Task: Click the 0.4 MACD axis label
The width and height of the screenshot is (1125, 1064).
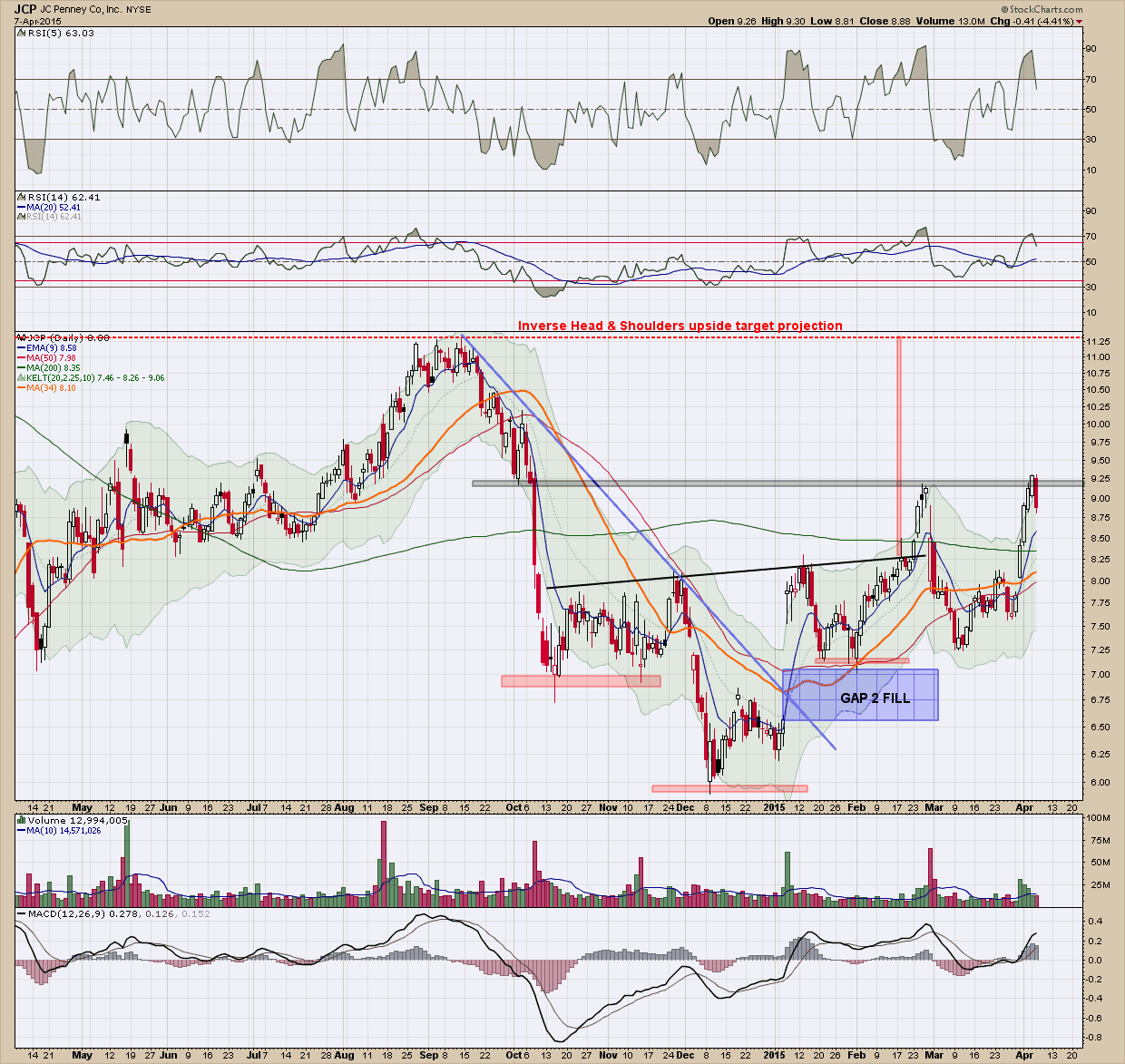Action: 1094,922
